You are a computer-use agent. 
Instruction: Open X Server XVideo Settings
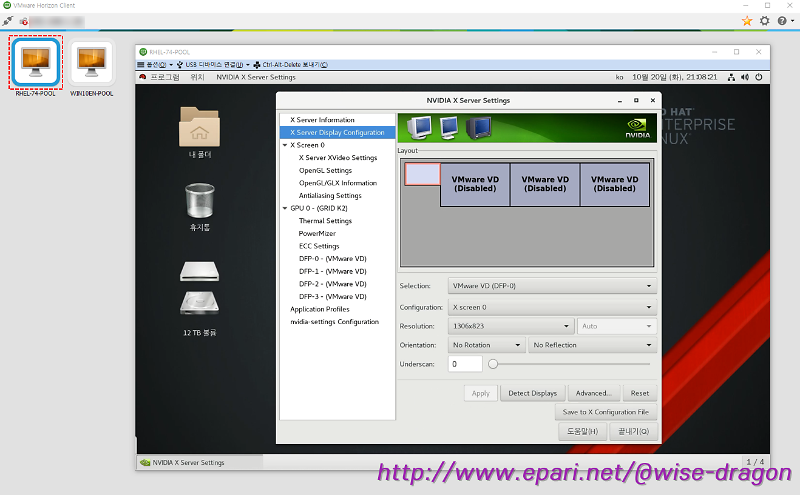338,158
